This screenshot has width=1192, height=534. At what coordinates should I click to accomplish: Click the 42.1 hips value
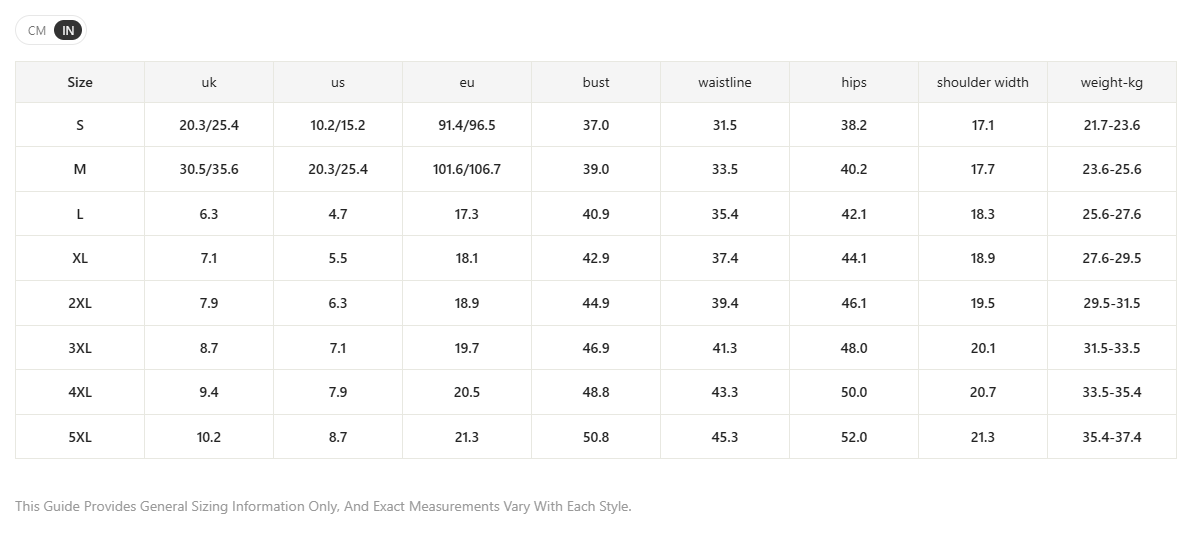coord(854,214)
